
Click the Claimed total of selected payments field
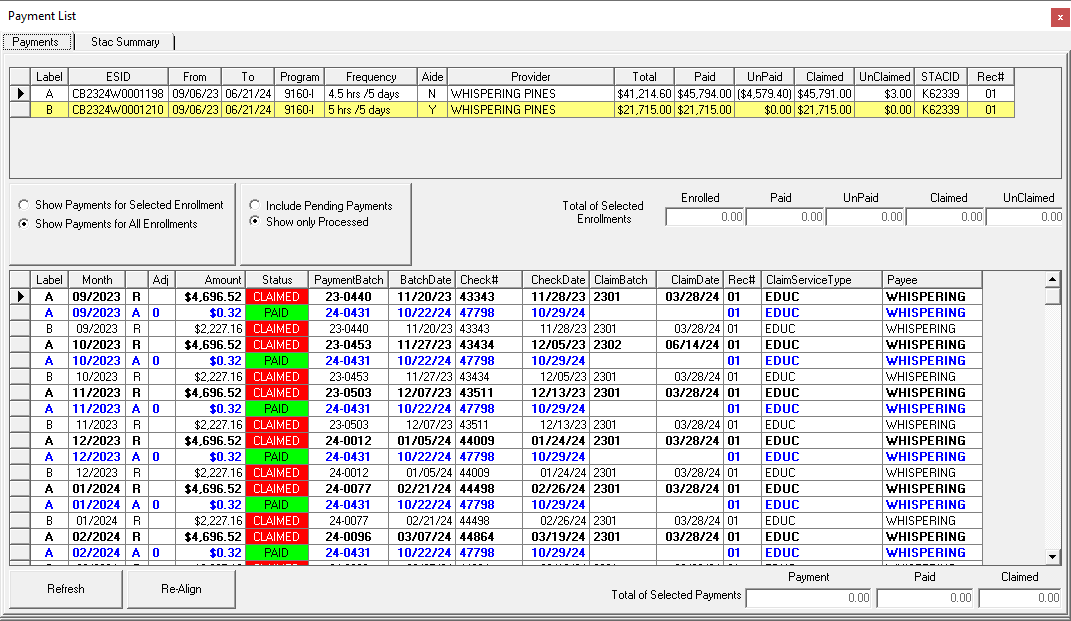click(x=1020, y=598)
